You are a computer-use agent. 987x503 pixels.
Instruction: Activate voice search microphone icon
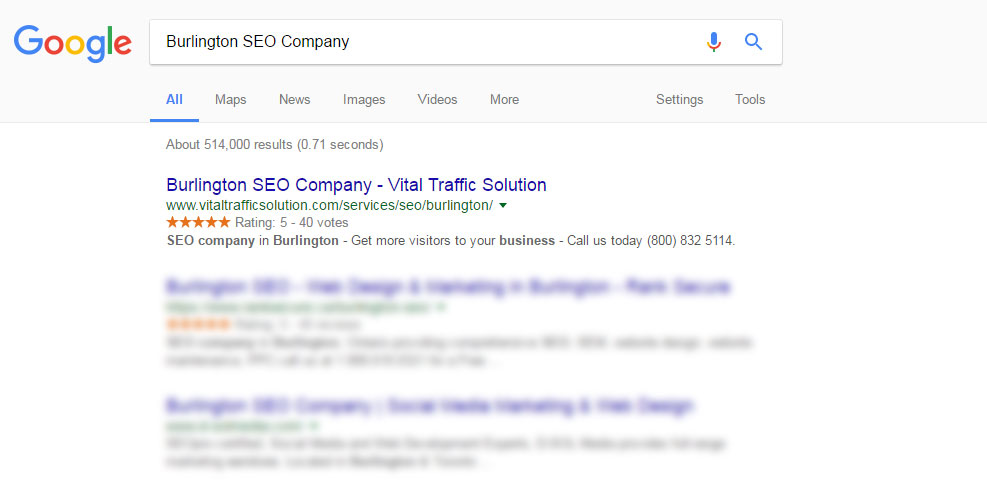[x=713, y=42]
